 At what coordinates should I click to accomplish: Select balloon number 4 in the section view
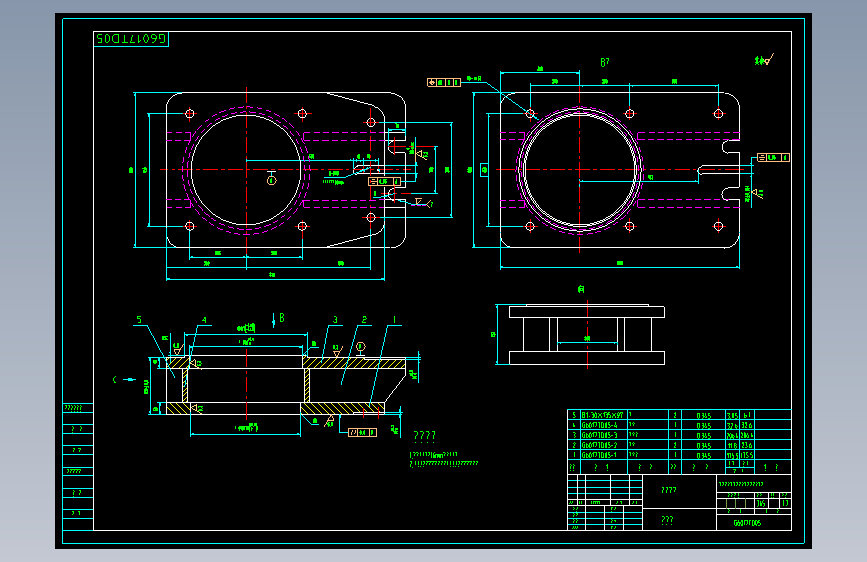pos(204,320)
